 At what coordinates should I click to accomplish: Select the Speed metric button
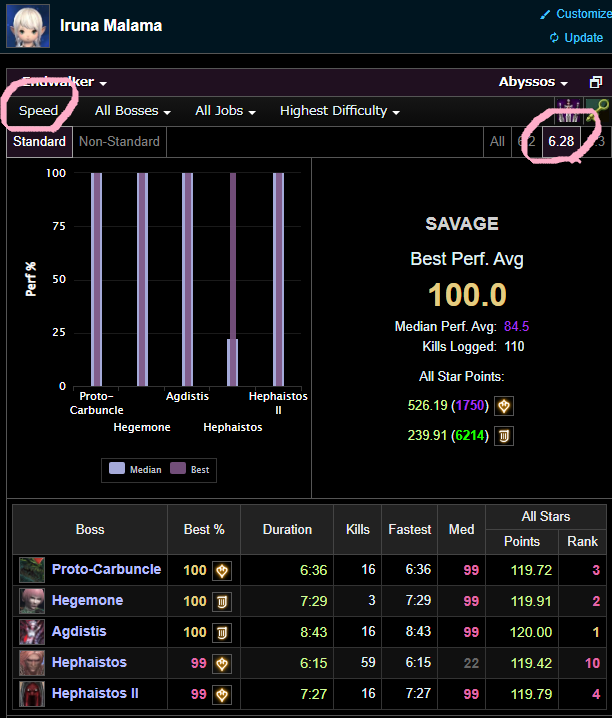click(x=38, y=111)
